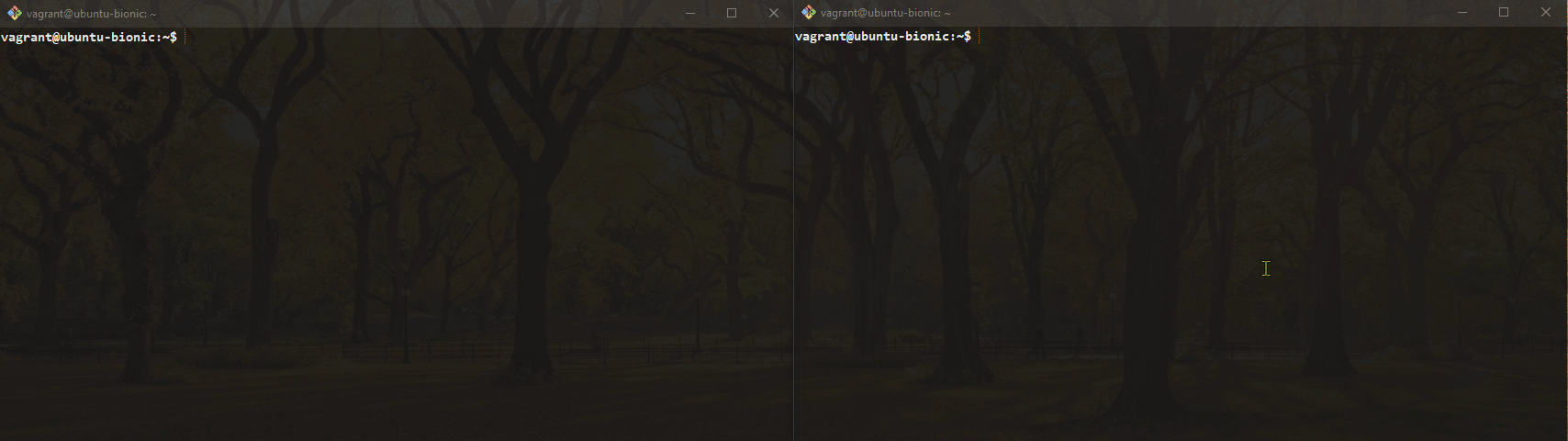The width and height of the screenshot is (1568, 441).
Task: Click the right window title text
Action: (885, 14)
